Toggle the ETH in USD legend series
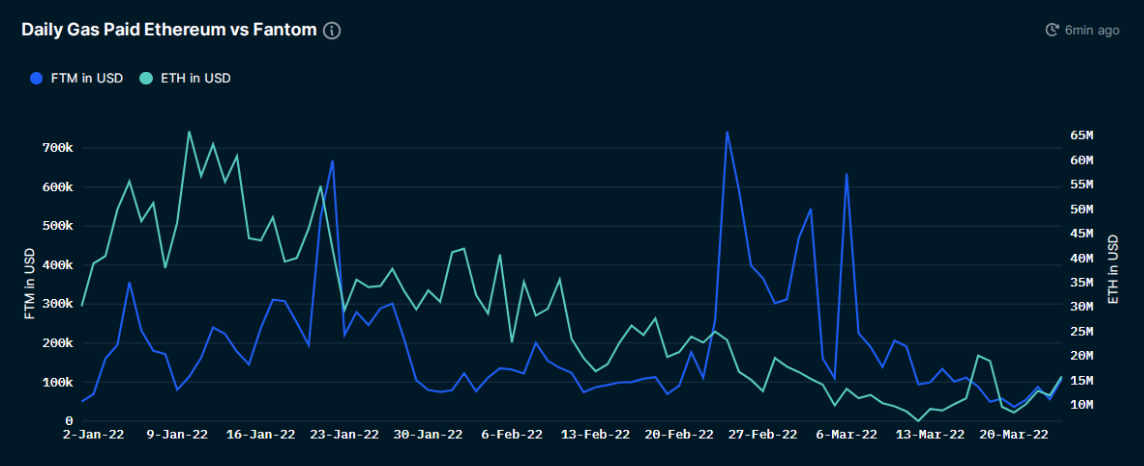Viewport: 1144px width, 466px height. 185,78
